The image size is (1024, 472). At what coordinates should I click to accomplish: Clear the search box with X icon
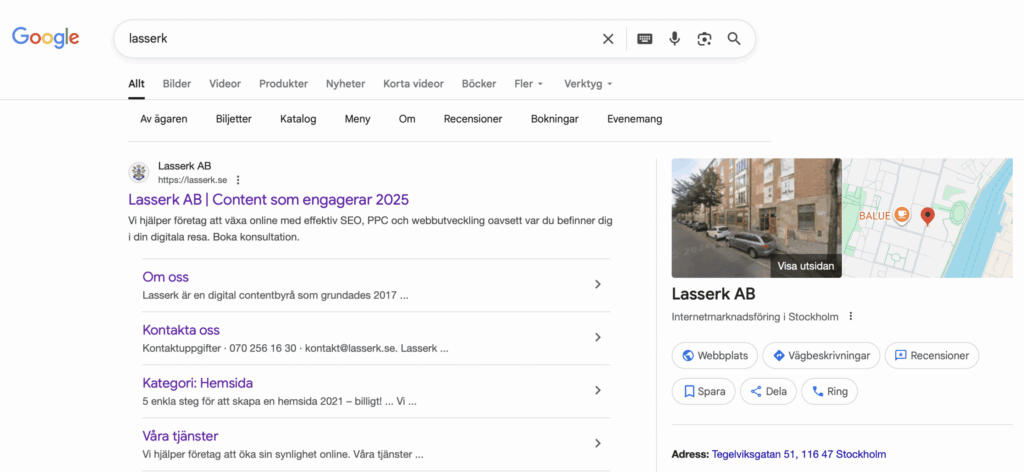click(608, 39)
